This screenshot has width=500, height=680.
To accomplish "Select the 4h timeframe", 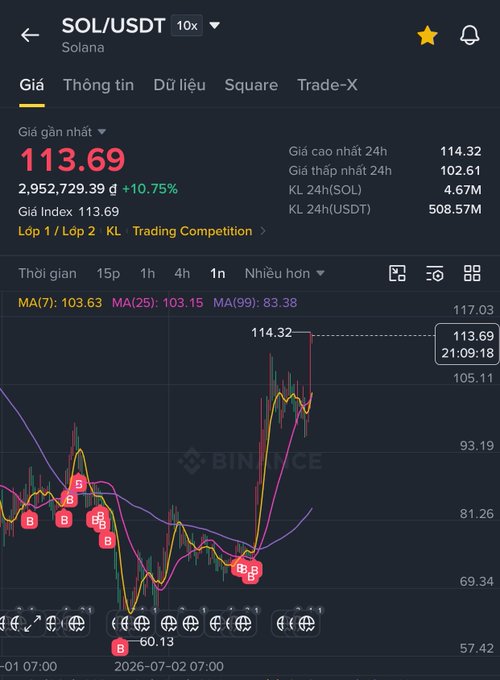I will 182,274.
